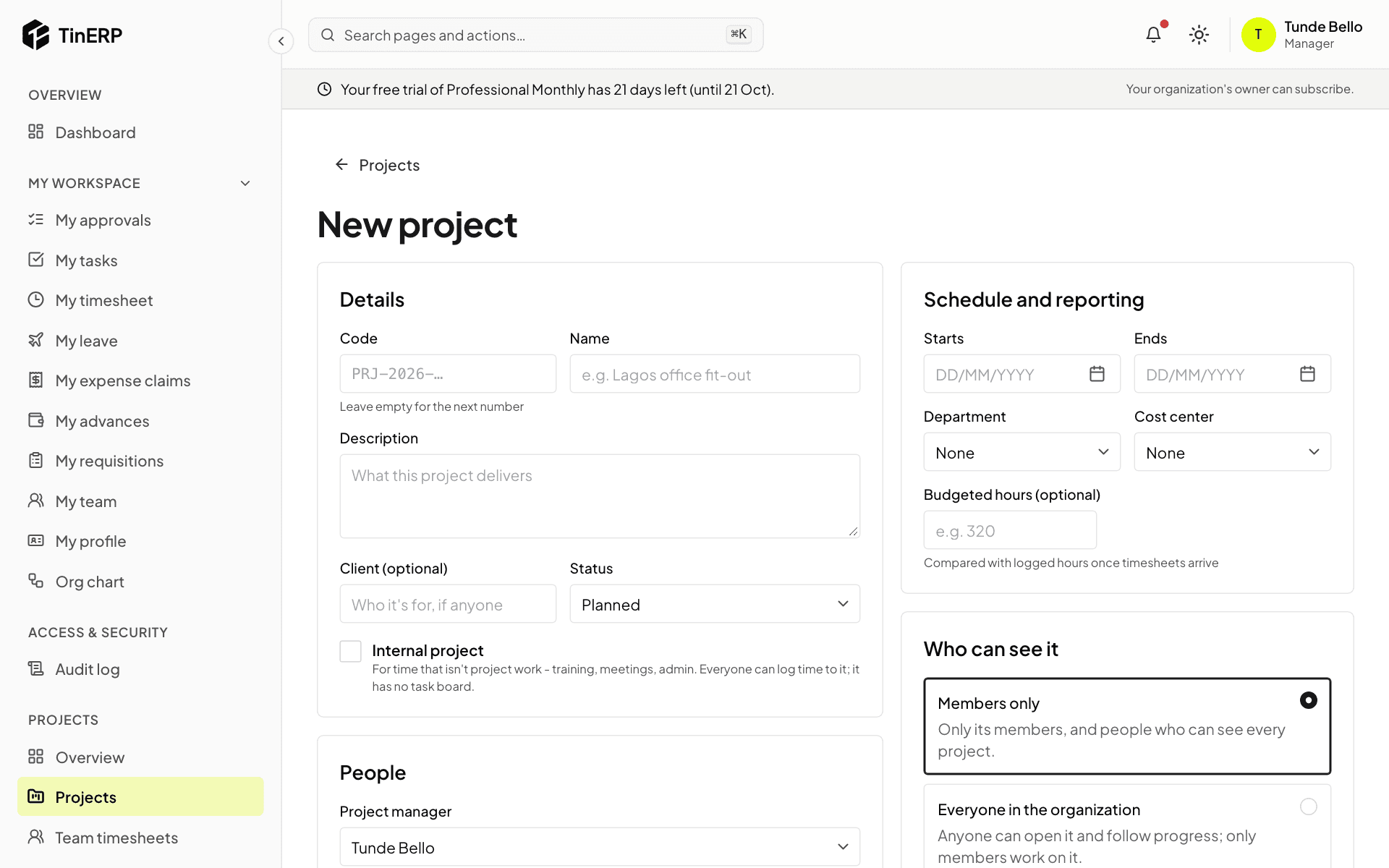Click the Ends date field
The image size is (1389, 868).
[1232, 374]
